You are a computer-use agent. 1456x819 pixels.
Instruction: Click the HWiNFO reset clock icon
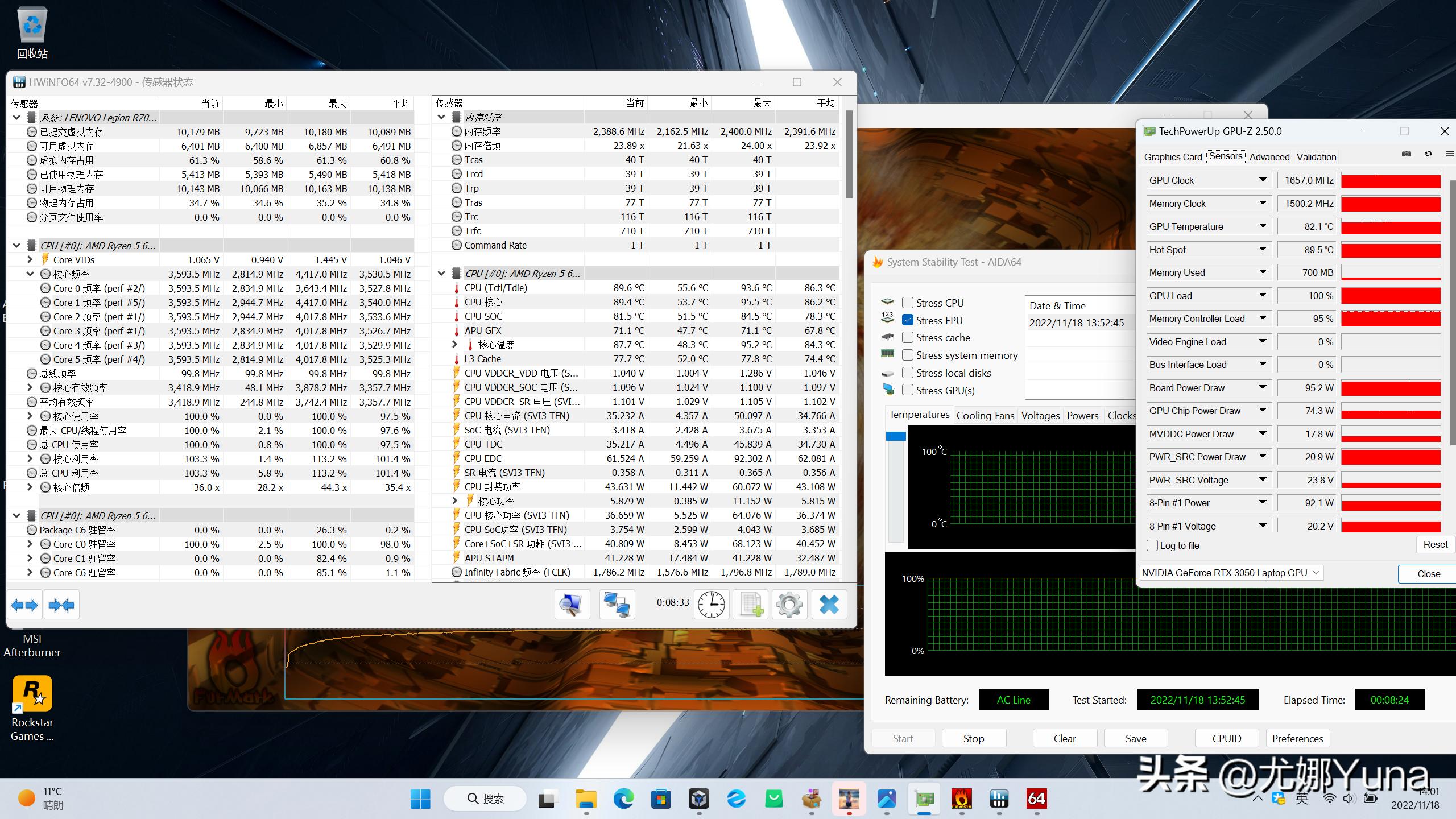[711, 604]
